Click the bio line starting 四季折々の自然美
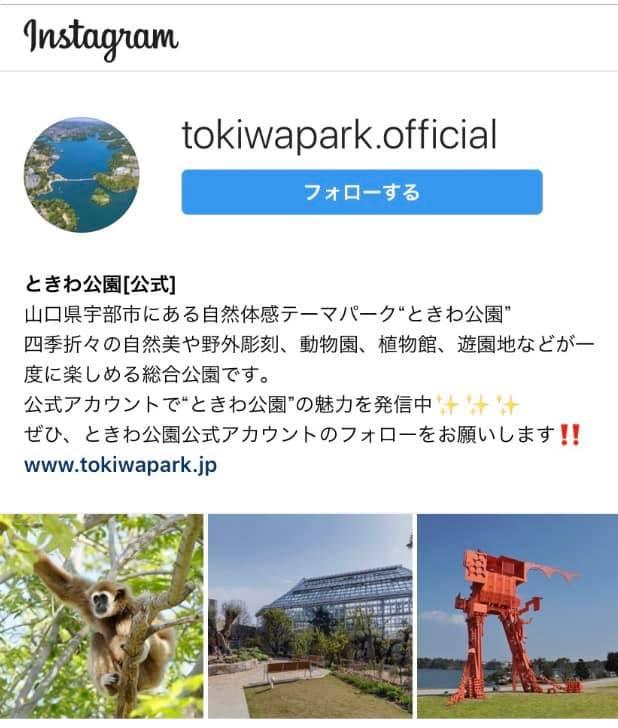Screen dimensions: 618x728 tap(309, 344)
